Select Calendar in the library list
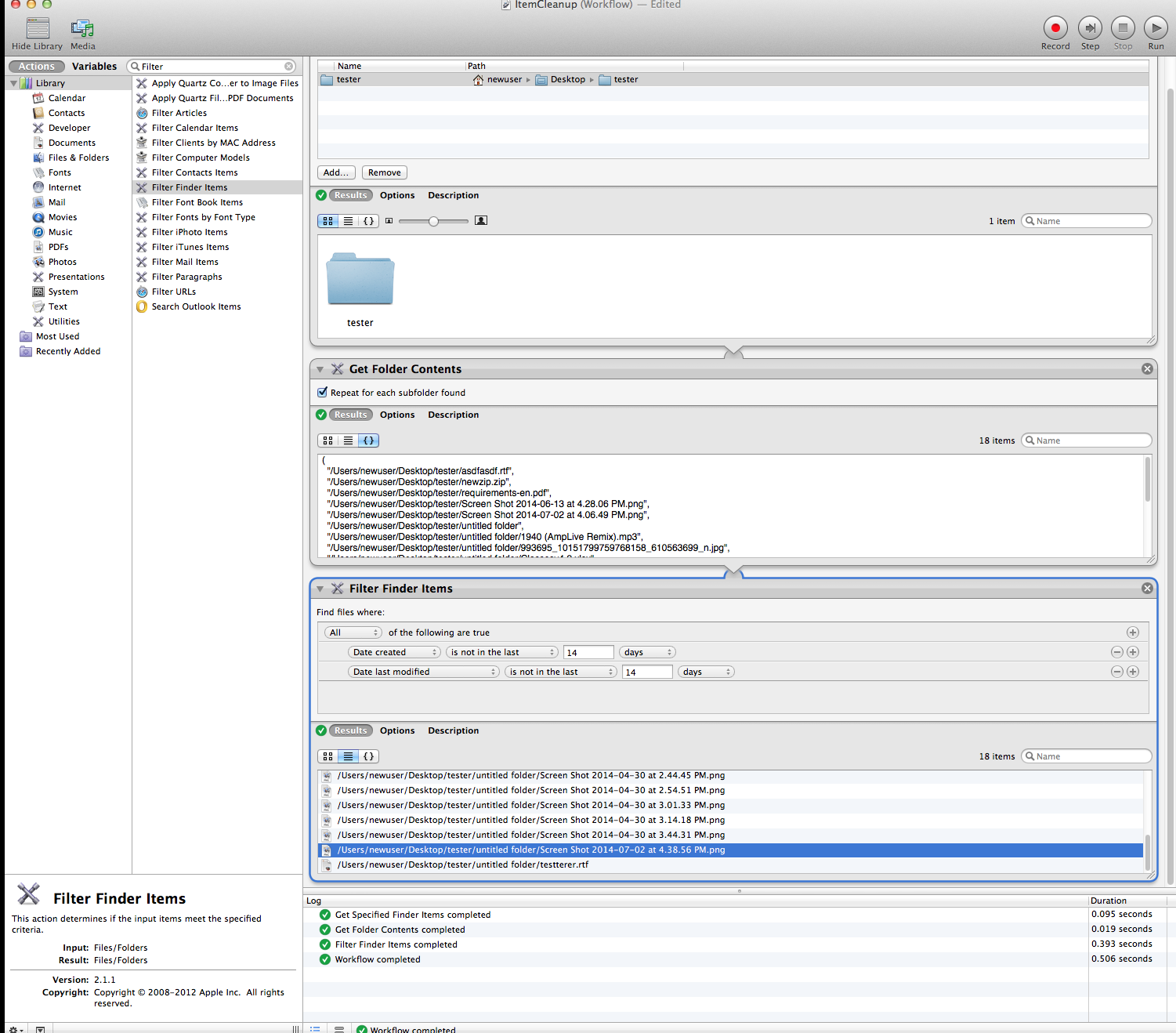Screen dimensions: 1176x1033 point(67,98)
